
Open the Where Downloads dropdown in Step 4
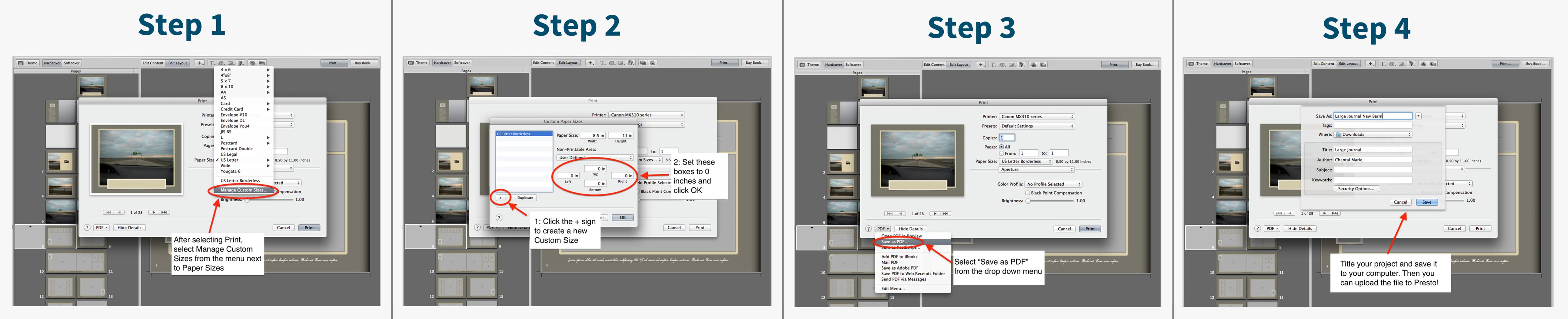pos(1373,135)
